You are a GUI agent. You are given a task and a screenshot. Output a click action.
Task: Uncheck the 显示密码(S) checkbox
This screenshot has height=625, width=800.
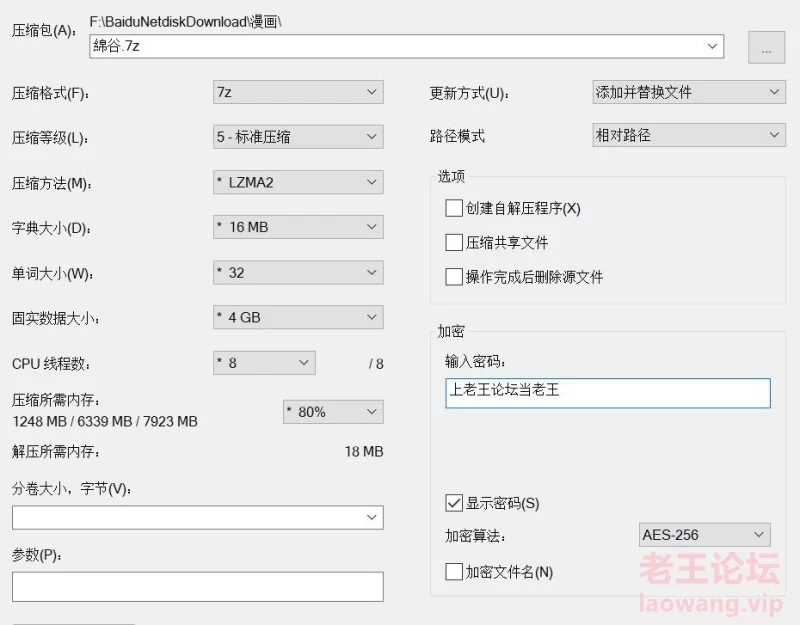pos(454,503)
